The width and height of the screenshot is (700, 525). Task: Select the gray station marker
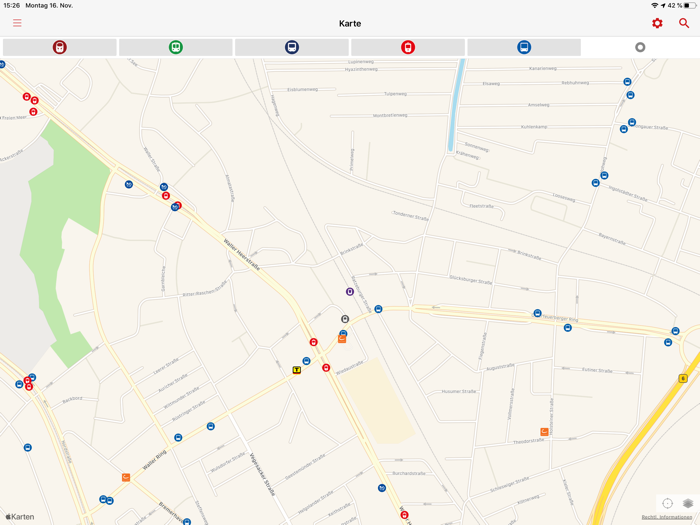click(x=345, y=319)
